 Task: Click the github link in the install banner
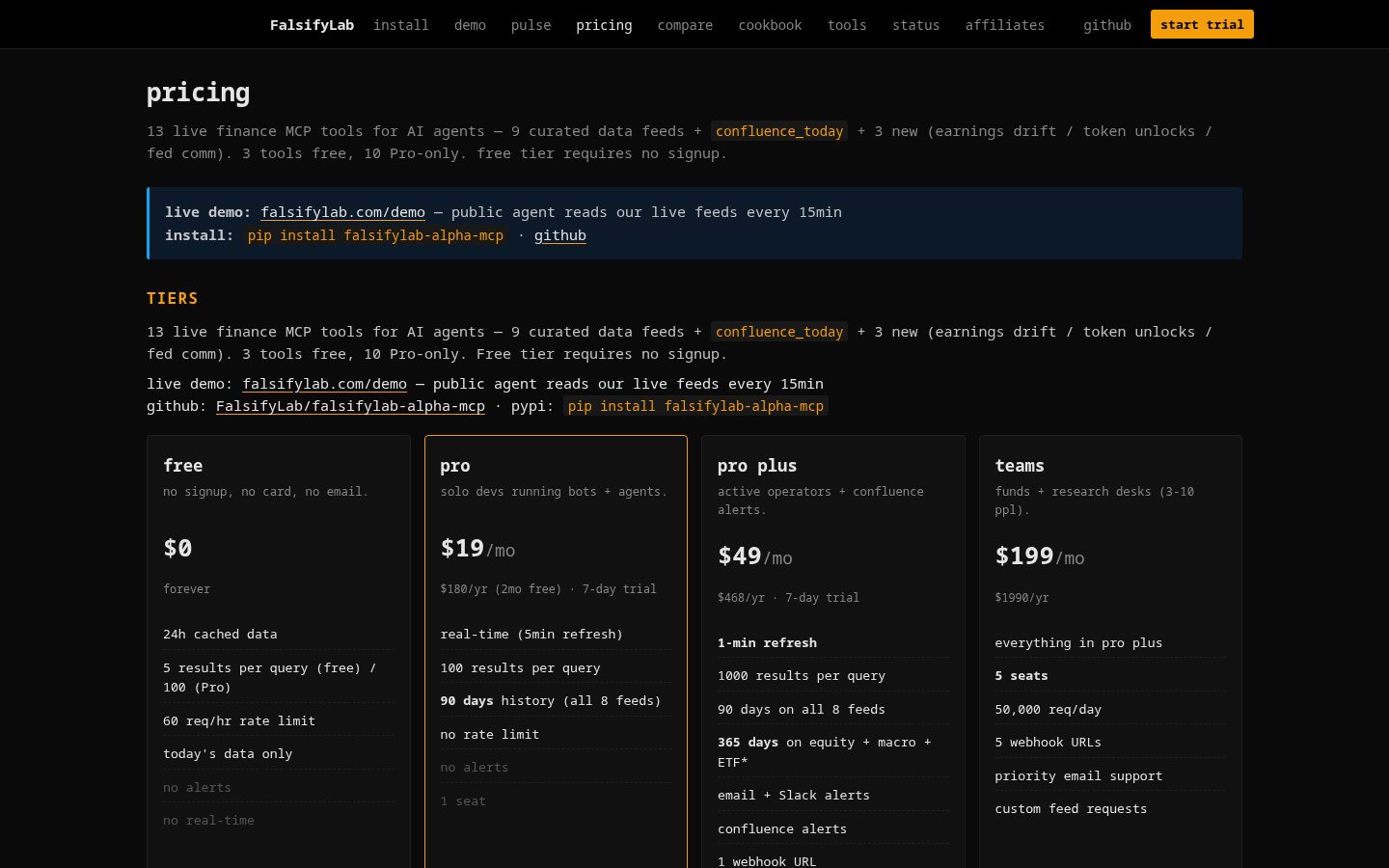(559, 235)
